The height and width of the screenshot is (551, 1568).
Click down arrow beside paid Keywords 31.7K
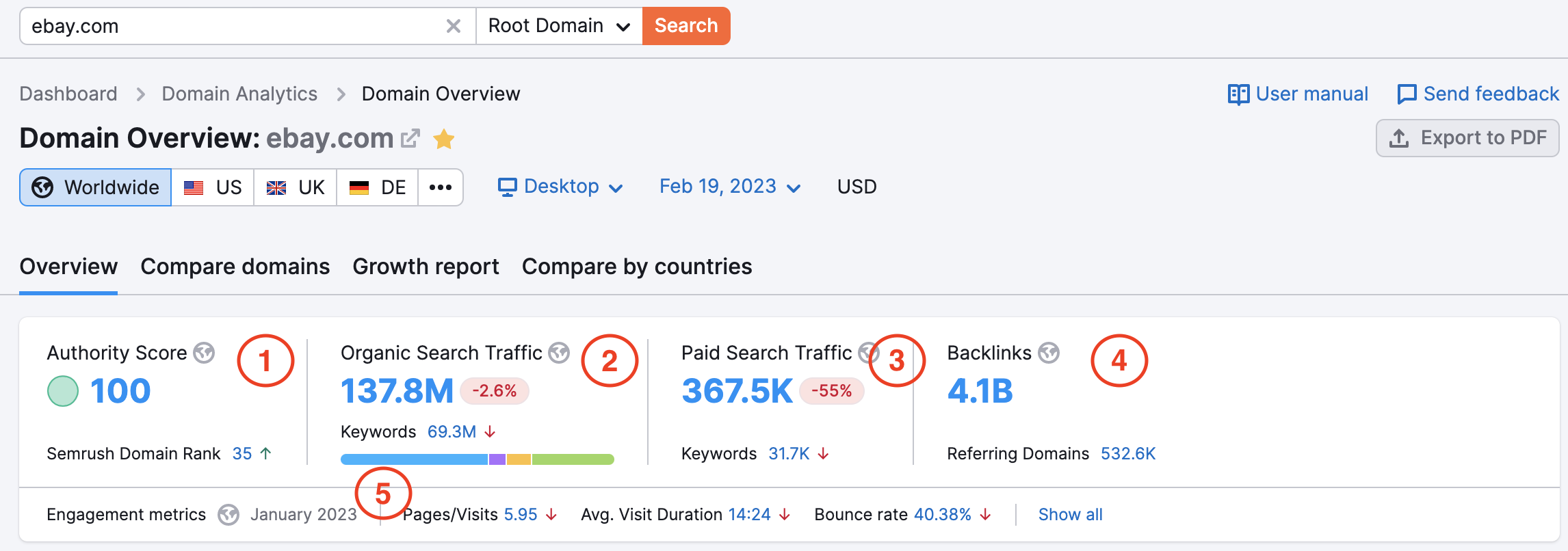pyautogui.click(x=824, y=453)
